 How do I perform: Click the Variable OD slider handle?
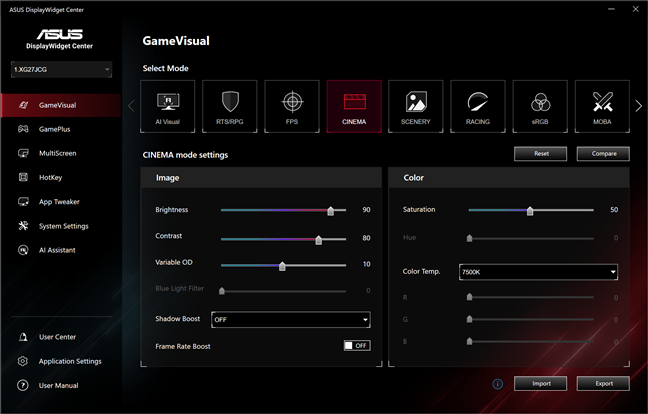[x=282, y=266]
